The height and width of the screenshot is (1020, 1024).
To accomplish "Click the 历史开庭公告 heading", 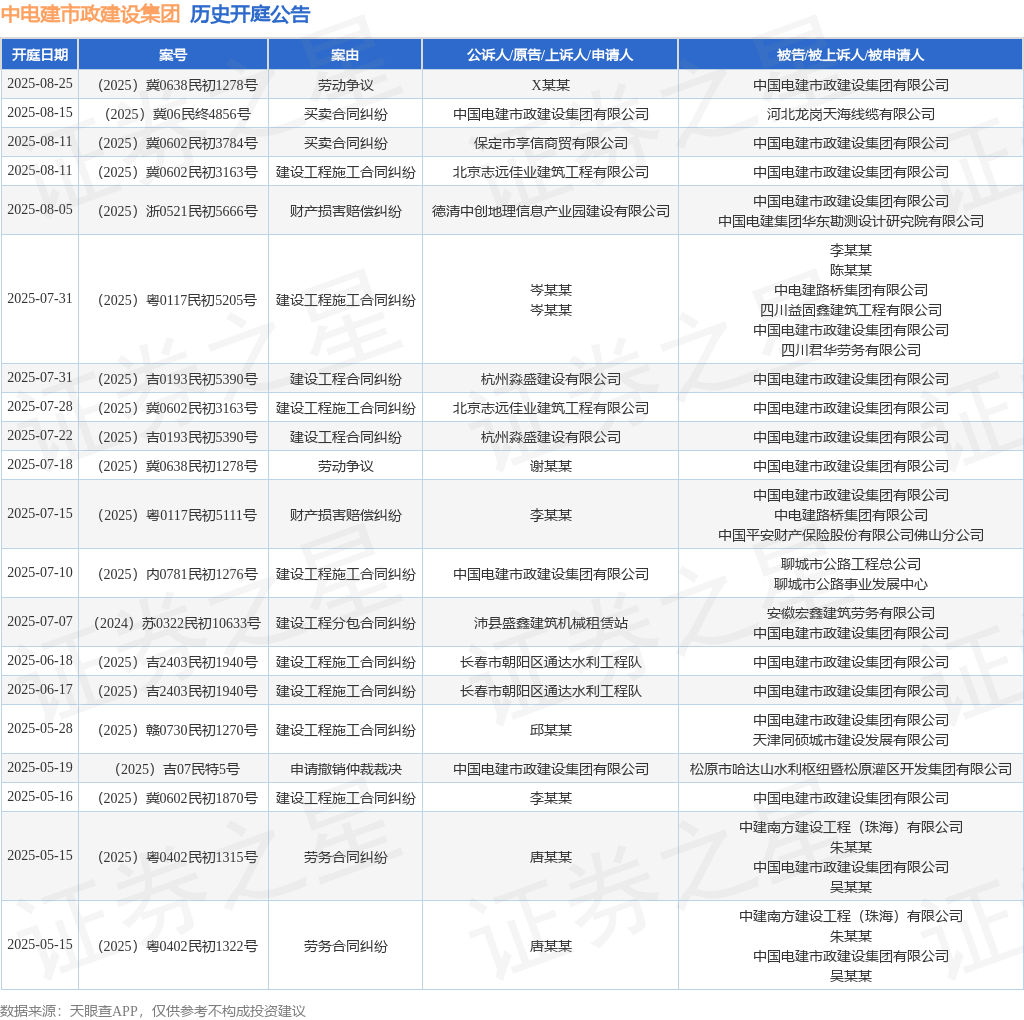I will 250,14.
